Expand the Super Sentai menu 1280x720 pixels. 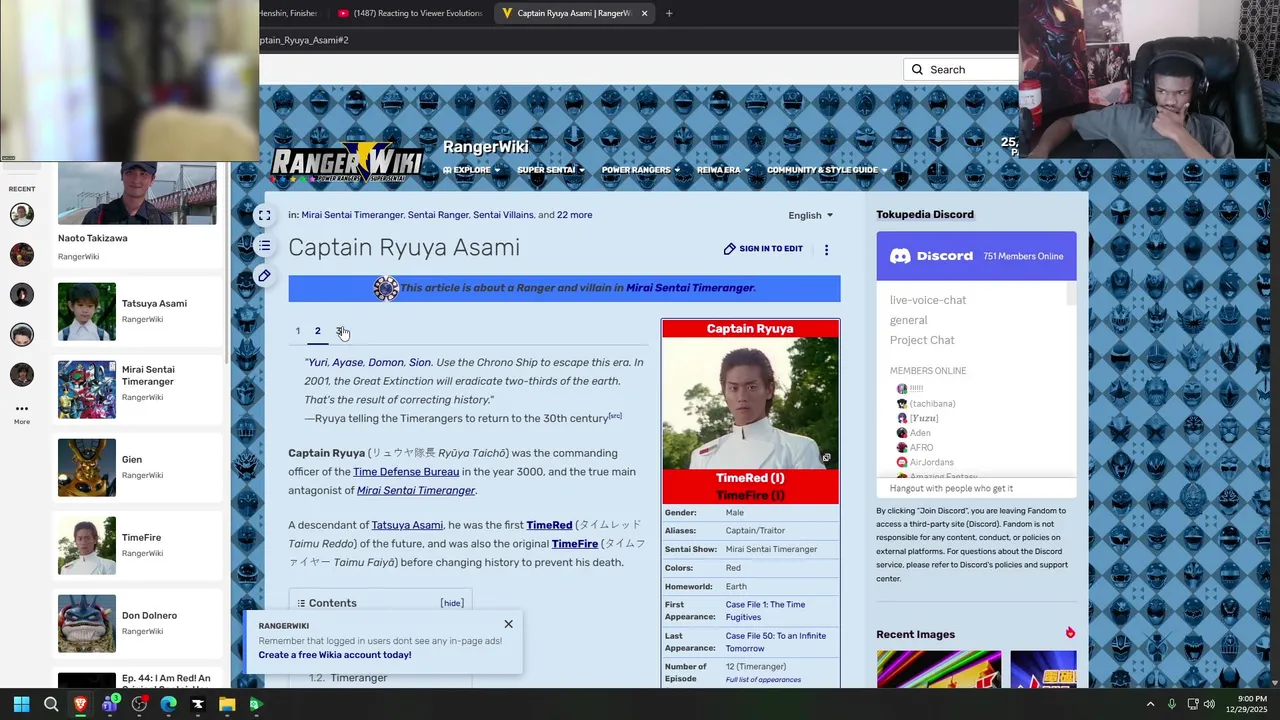[550, 170]
